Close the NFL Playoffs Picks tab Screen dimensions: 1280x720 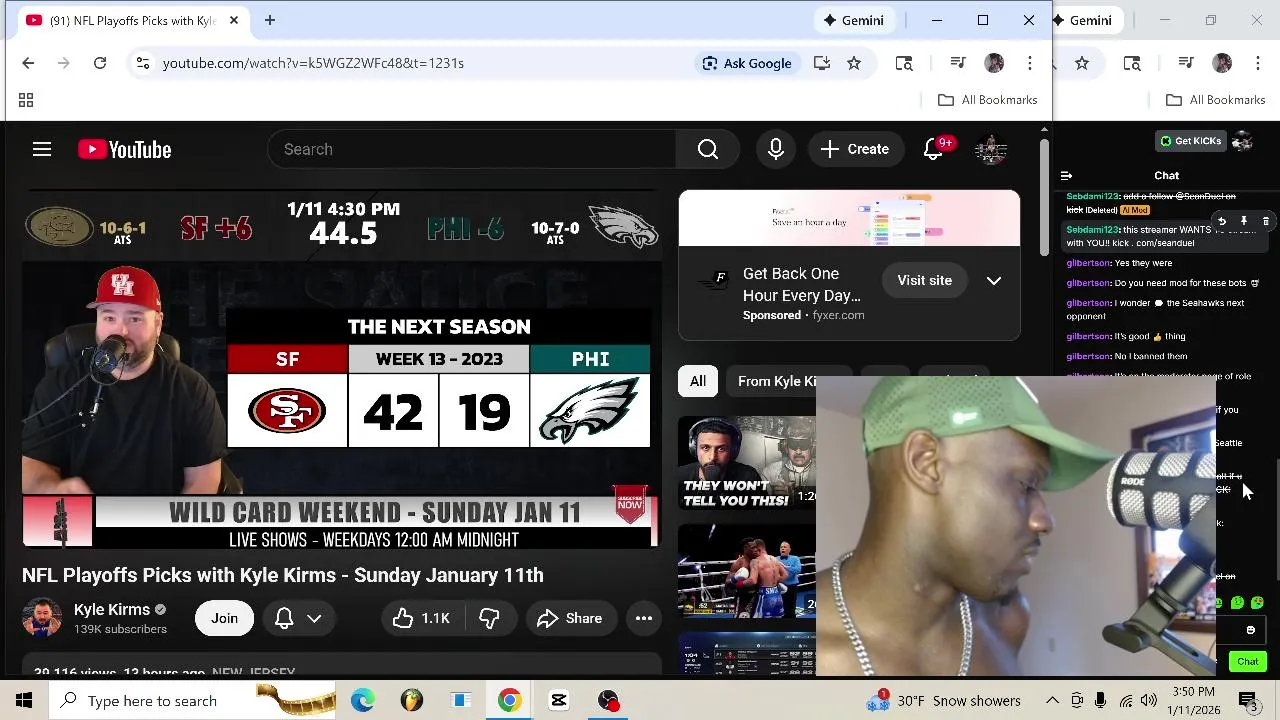[x=234, y=20]
